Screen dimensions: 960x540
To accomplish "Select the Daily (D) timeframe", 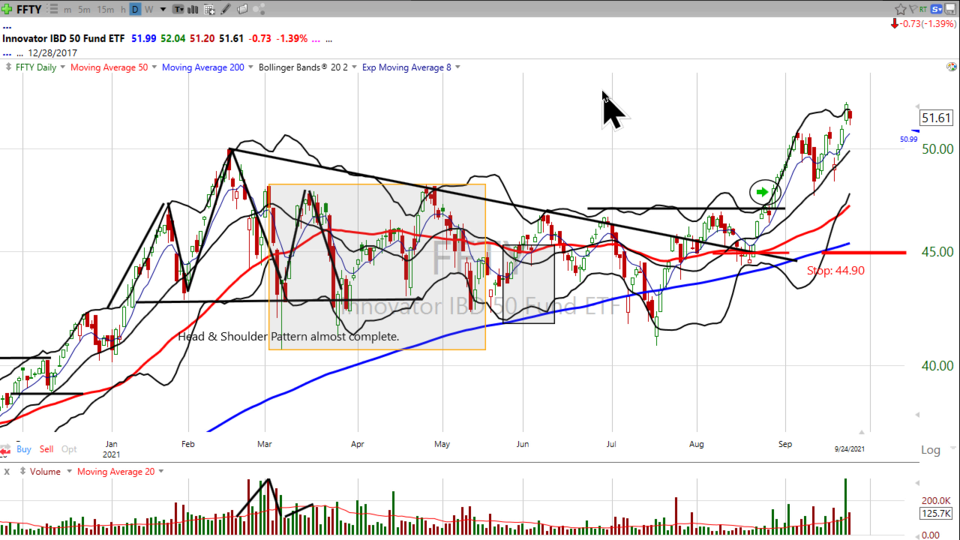I will click(135, 9).
